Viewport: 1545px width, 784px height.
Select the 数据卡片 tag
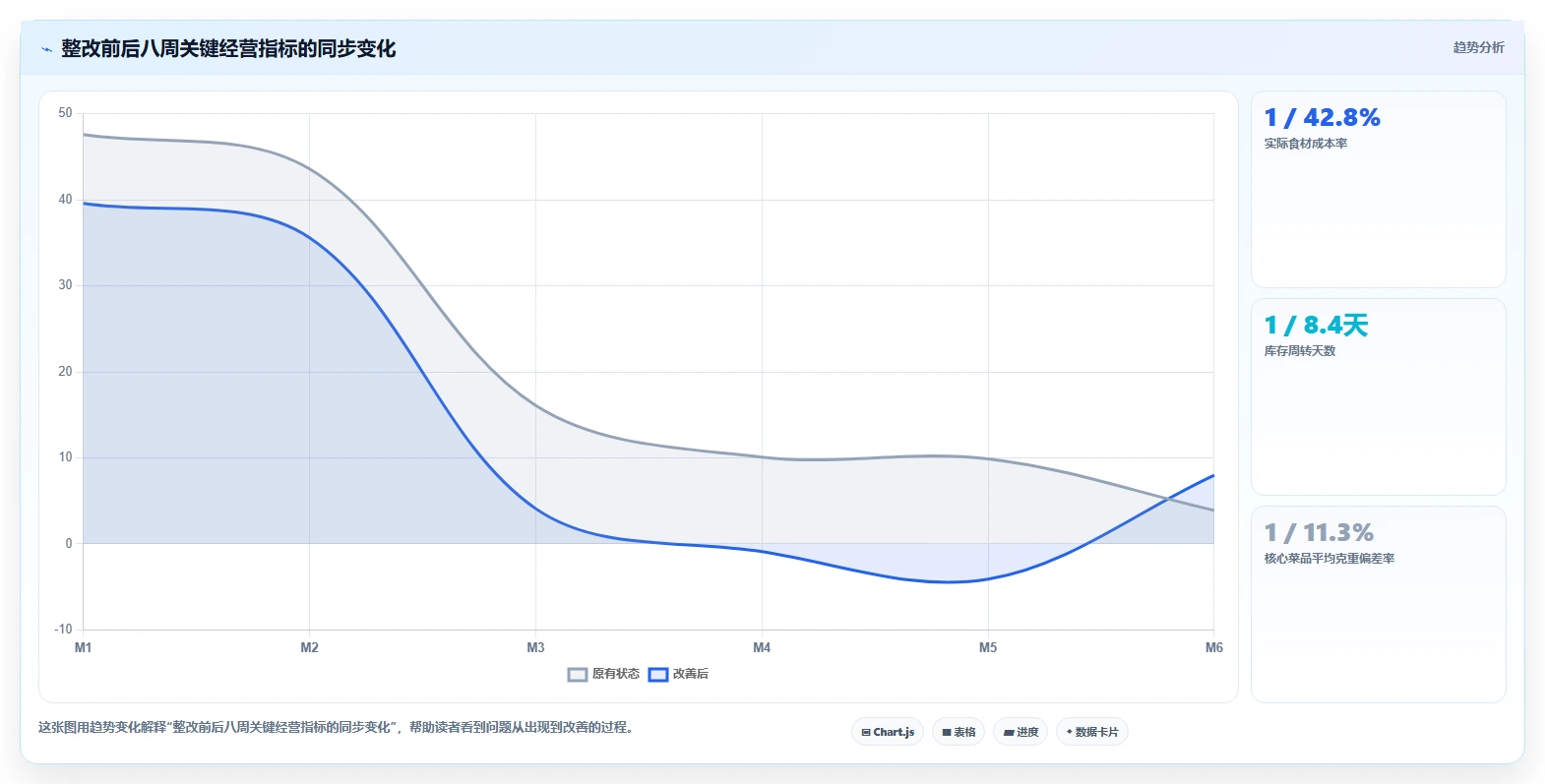click(x=1092, y=732)
